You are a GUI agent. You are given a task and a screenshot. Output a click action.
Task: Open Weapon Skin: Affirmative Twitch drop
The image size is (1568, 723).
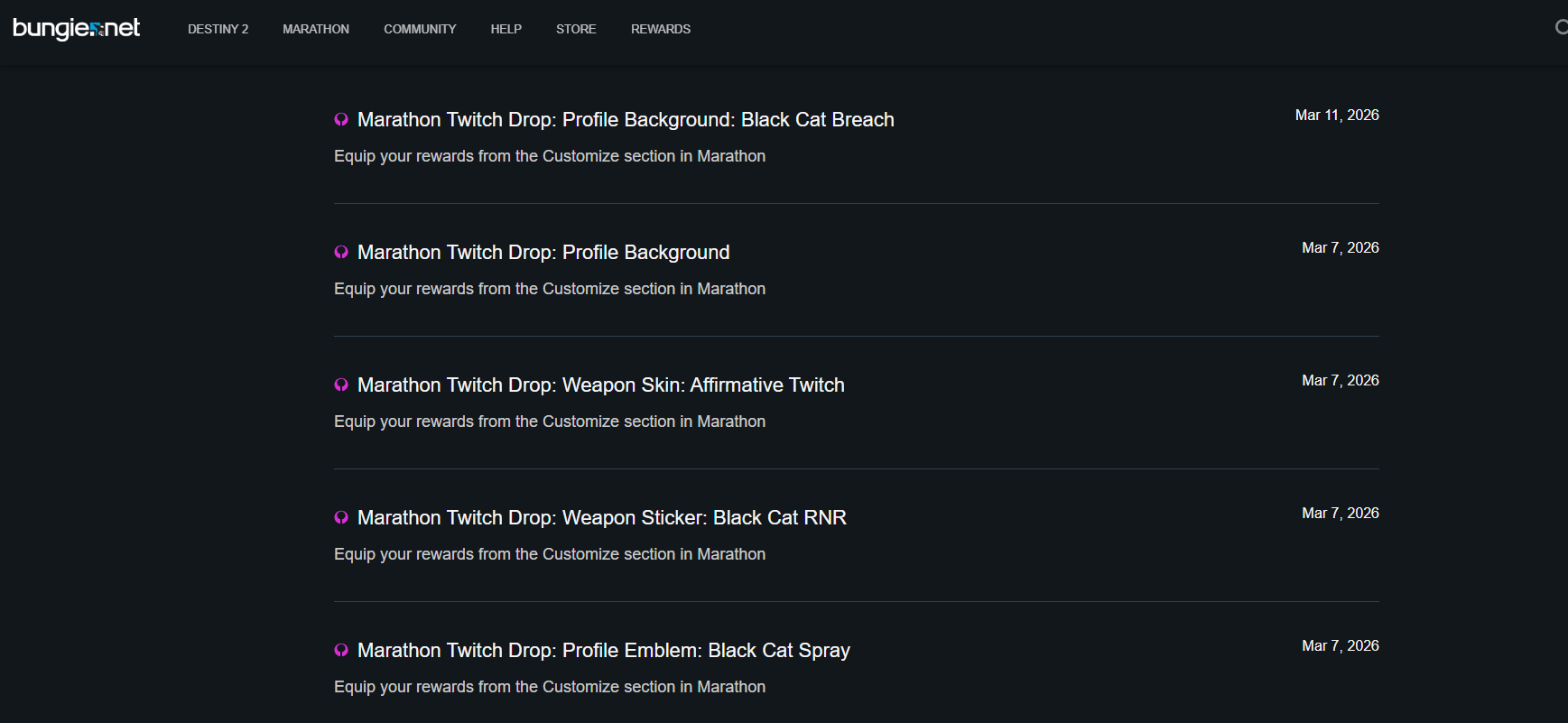pos(600,385)
